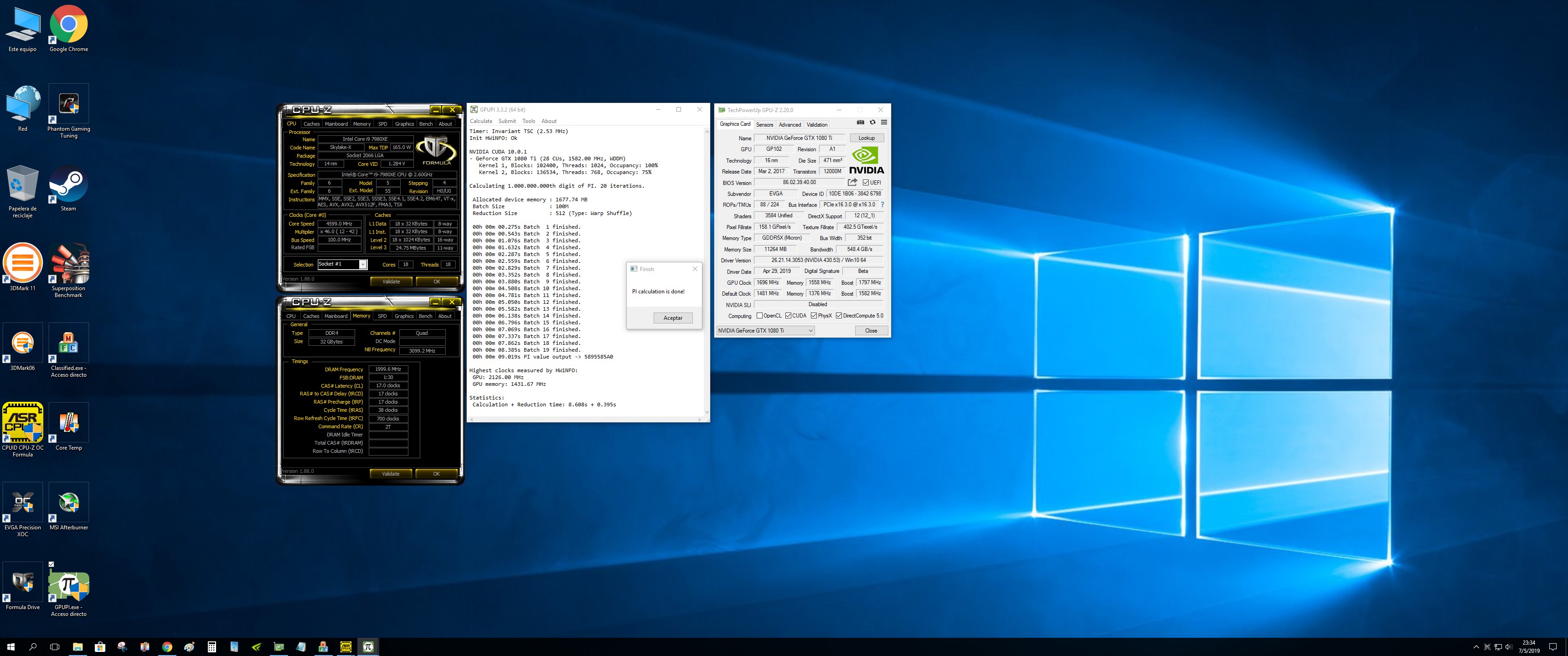Open the Google Chrome desktop shortcut
This screenshot has width=1568, height=656.
point(69,29)
